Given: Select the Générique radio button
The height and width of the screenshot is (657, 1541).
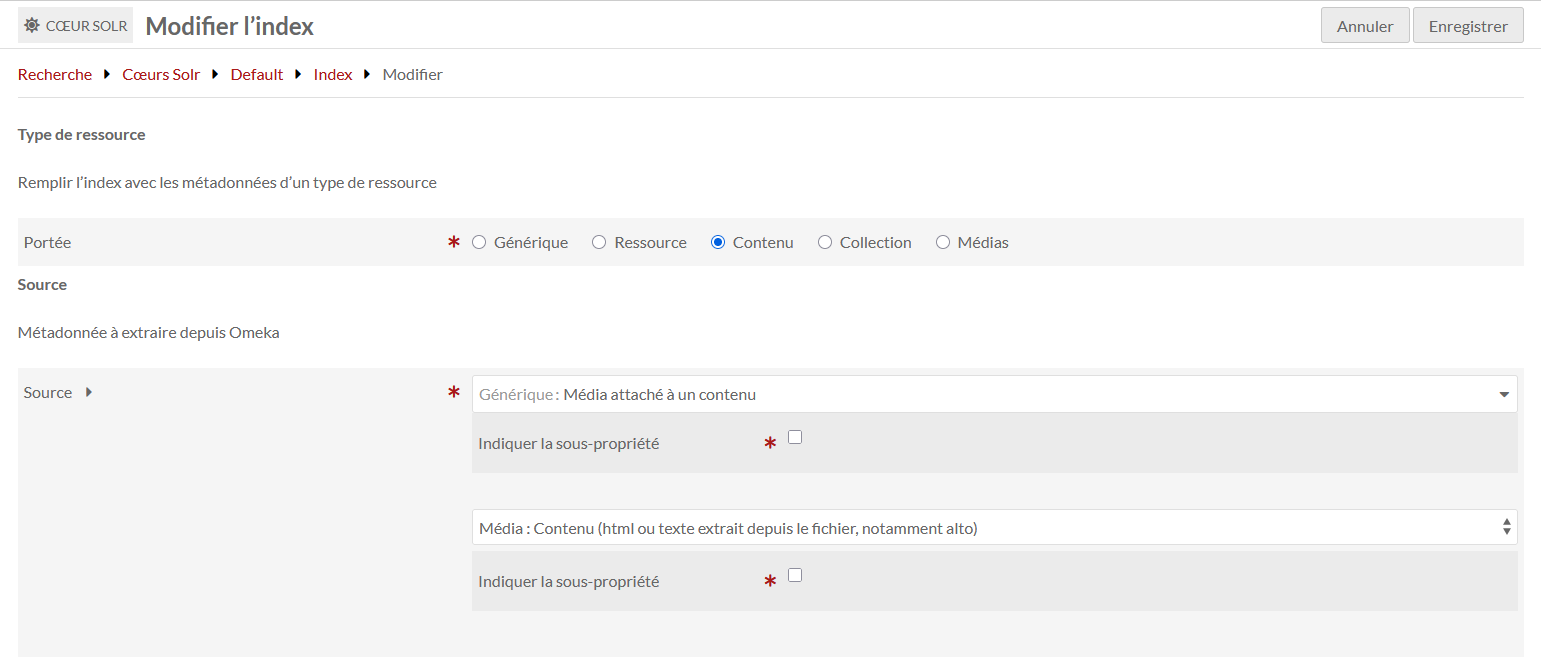Looking at the screenshot, I should tap(479, 242).
